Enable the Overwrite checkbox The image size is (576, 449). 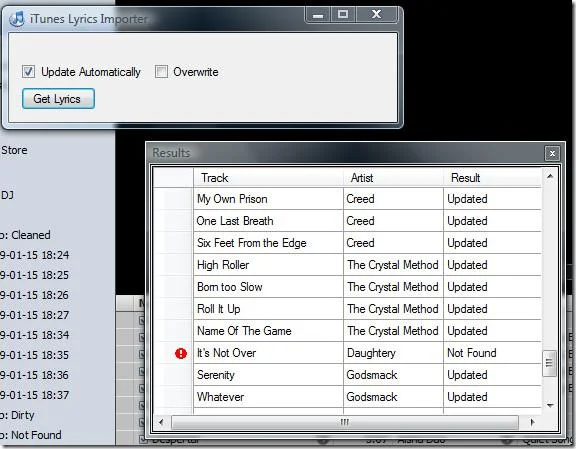pyautogui.click(x=161, y=72)
